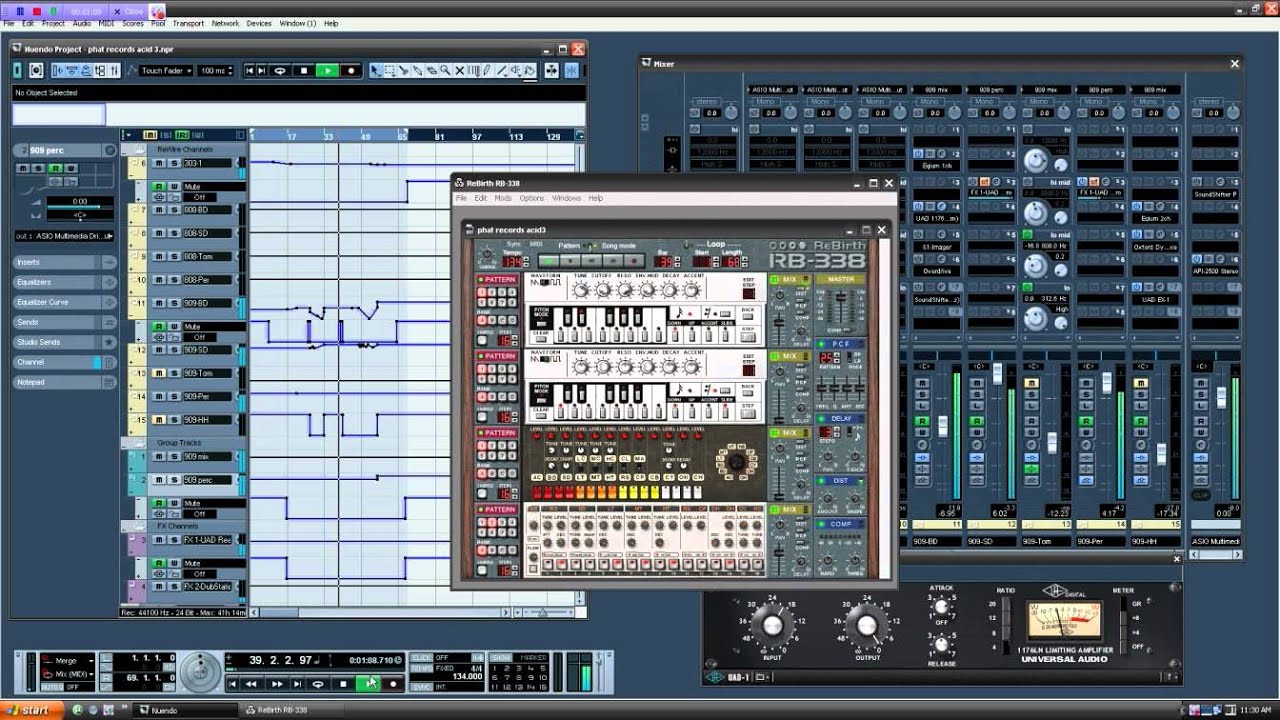Open the Pool menu
This screenshot has width=1280, height=720.
pyautogui.click(x=158, y=23)
